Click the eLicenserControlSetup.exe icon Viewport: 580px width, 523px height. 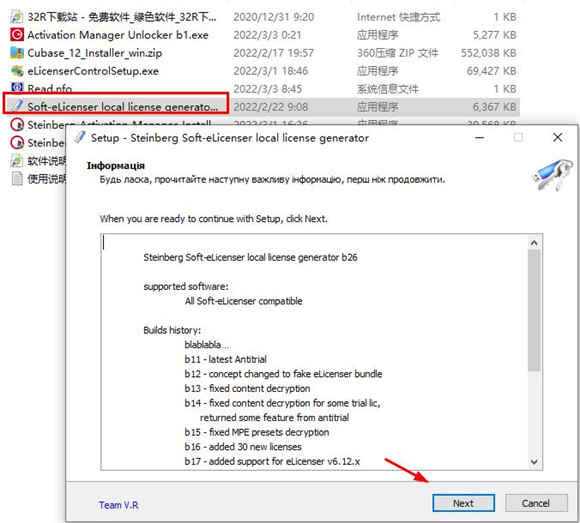tap(17, 71)
